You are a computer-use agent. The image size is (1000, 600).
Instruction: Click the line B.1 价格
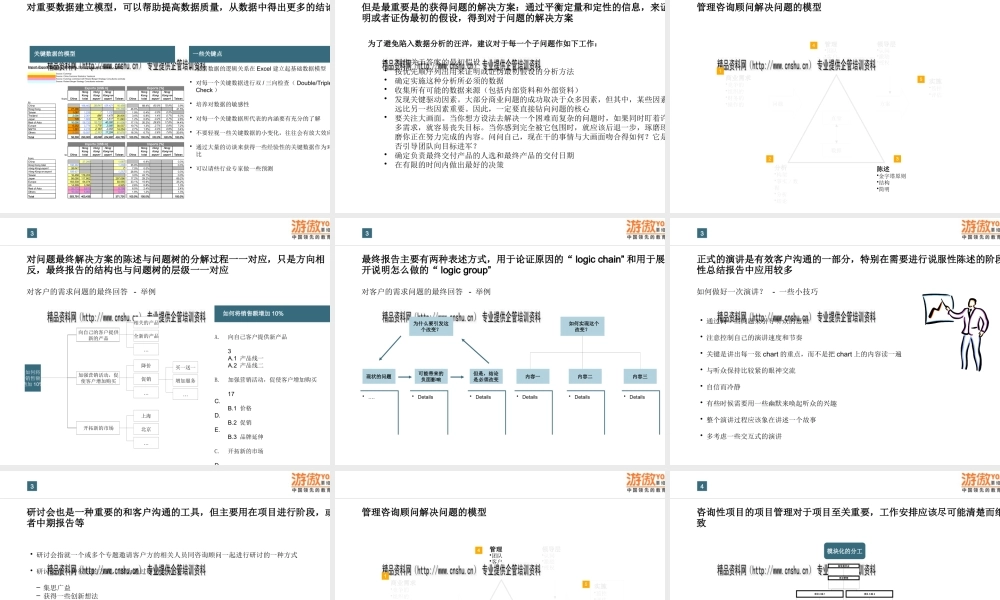click(x=240, y=408)
